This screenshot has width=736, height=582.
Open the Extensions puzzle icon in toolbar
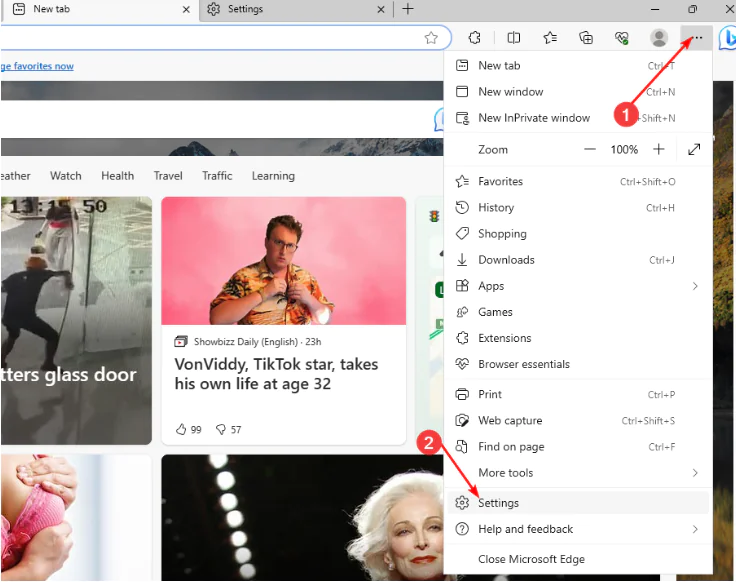pos(475,38)
